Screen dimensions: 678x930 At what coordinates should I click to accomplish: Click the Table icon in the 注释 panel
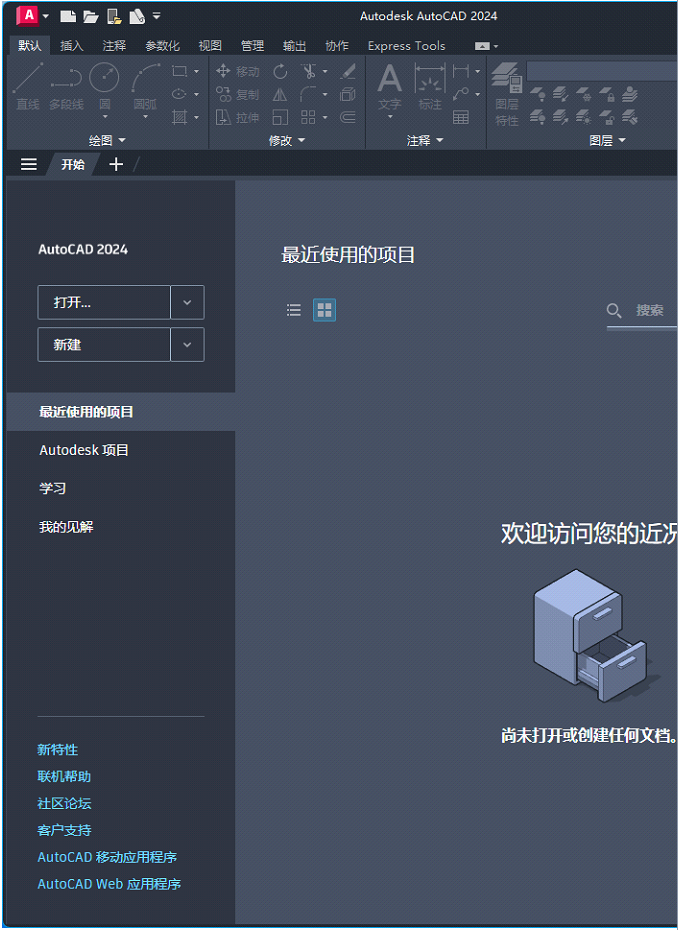click(461, 117)
